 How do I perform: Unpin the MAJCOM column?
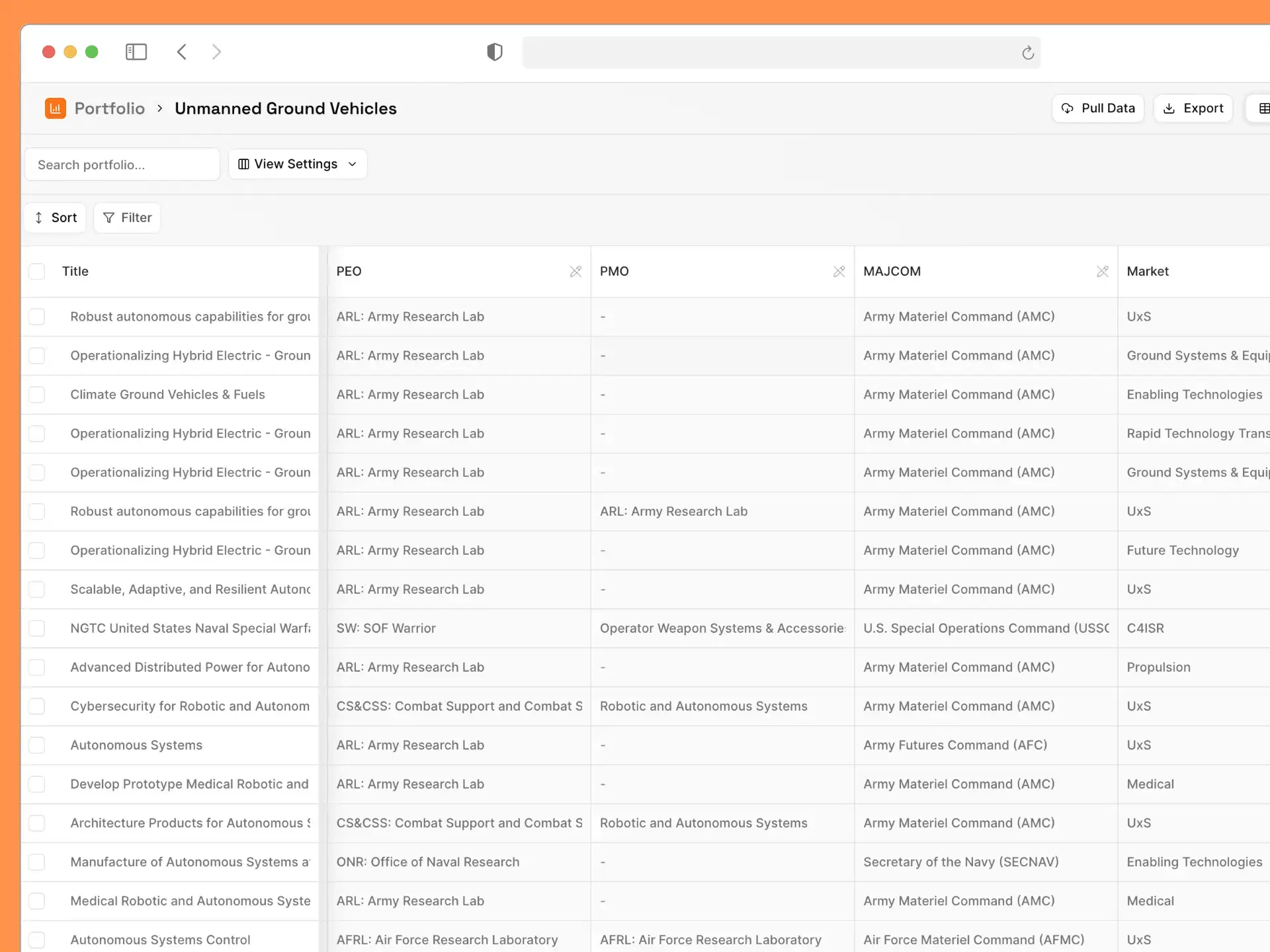pyautogui.click(x=1102, y=272)
